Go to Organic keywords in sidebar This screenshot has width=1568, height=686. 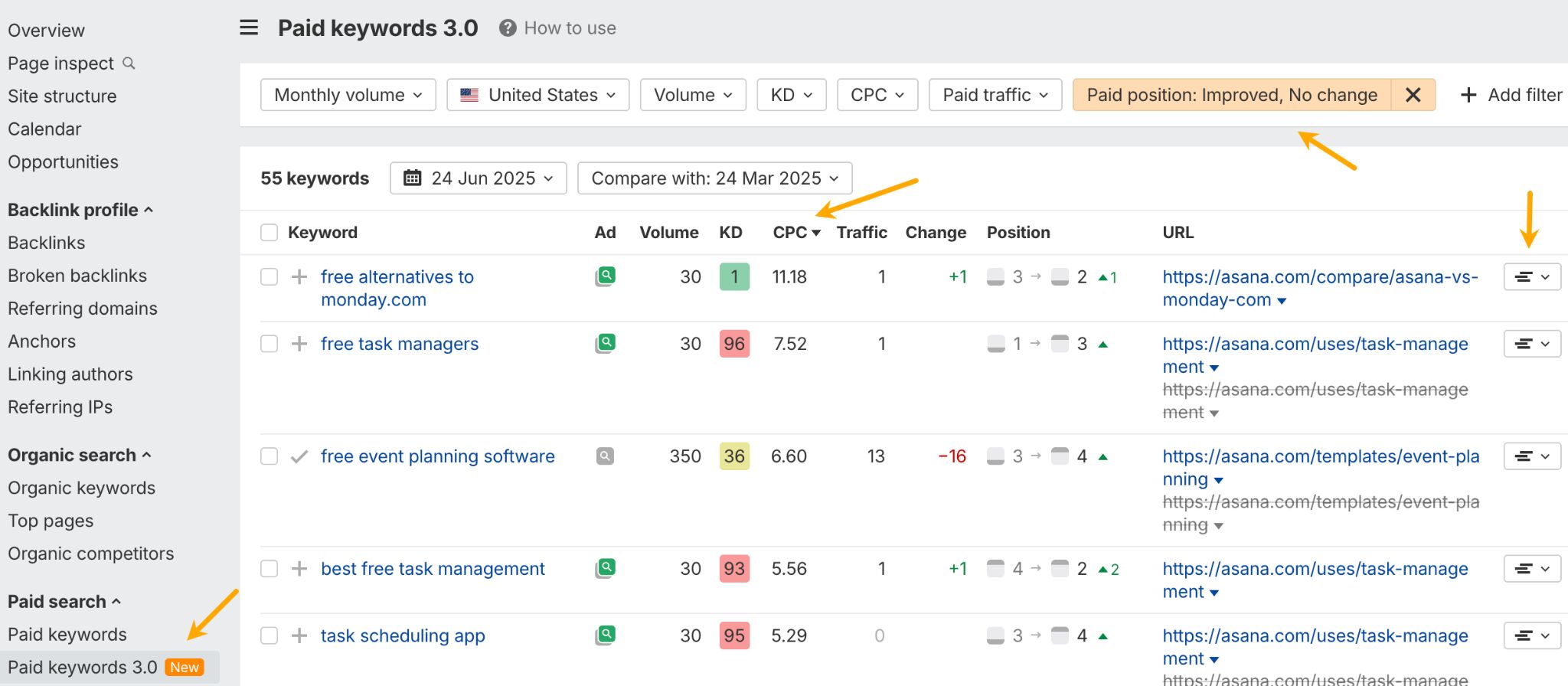(81, 488)
